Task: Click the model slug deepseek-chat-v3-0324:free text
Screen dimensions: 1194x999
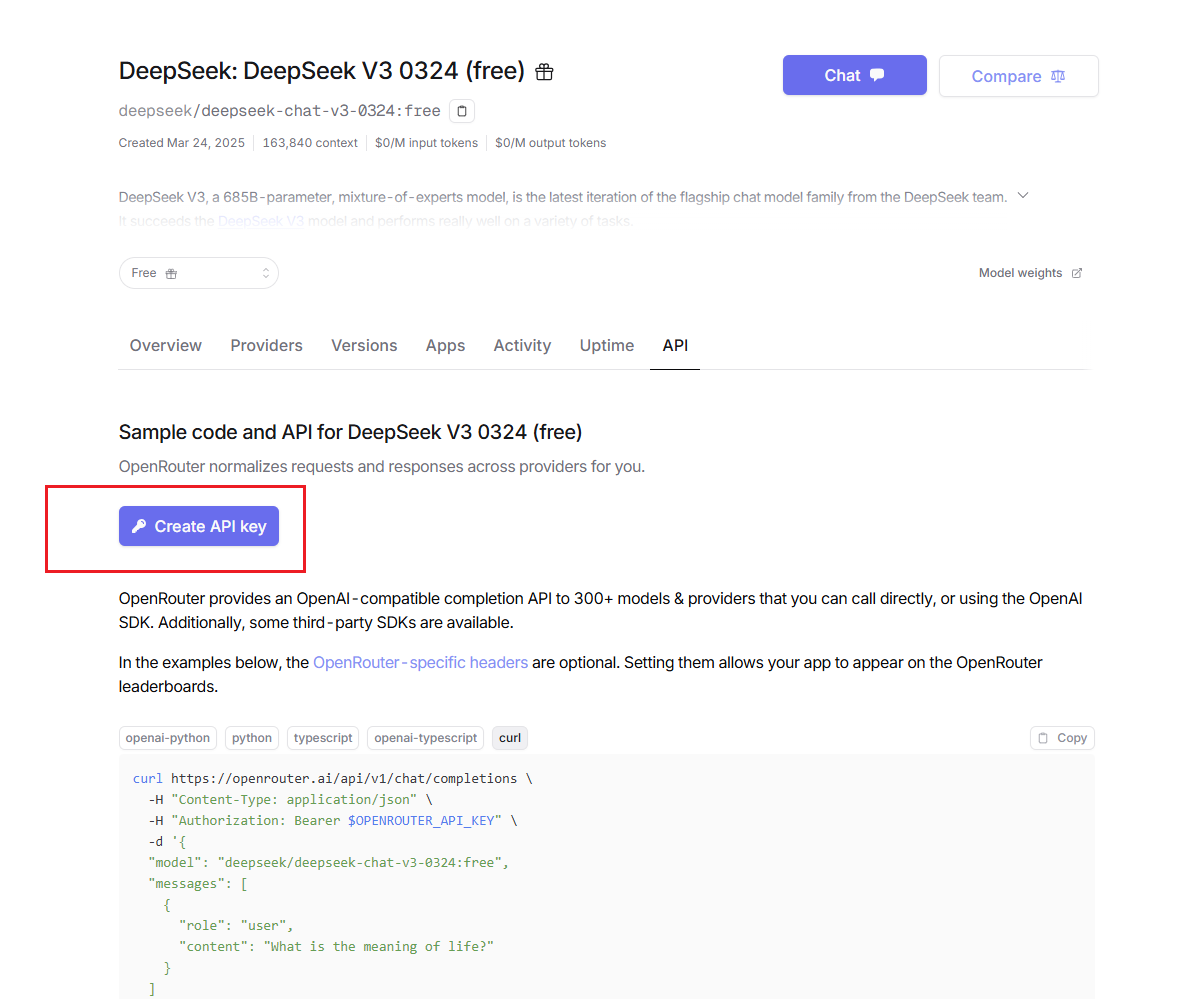Action: pyautogui.click(x=321, y=111)
